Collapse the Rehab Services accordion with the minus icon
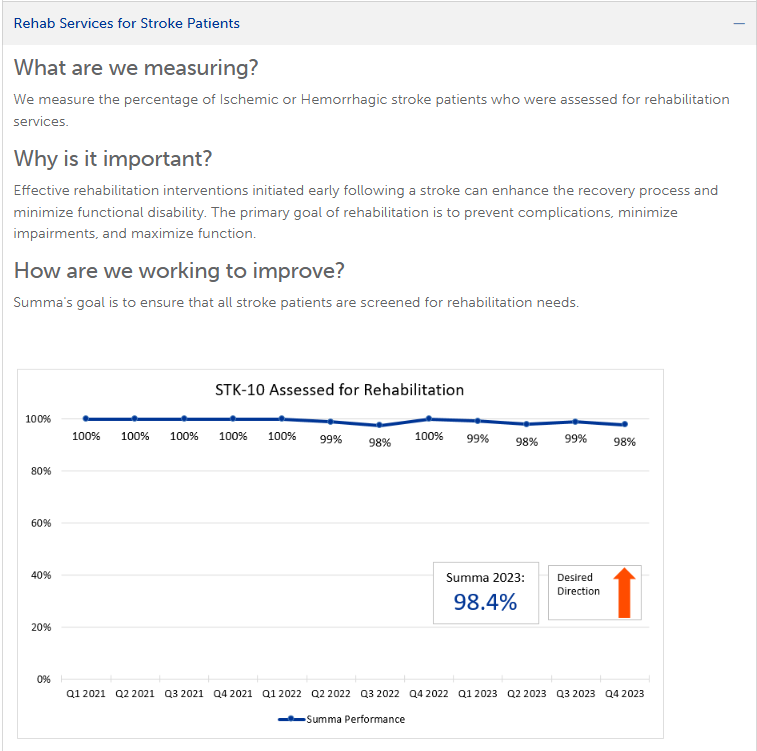 pos(739,23)
